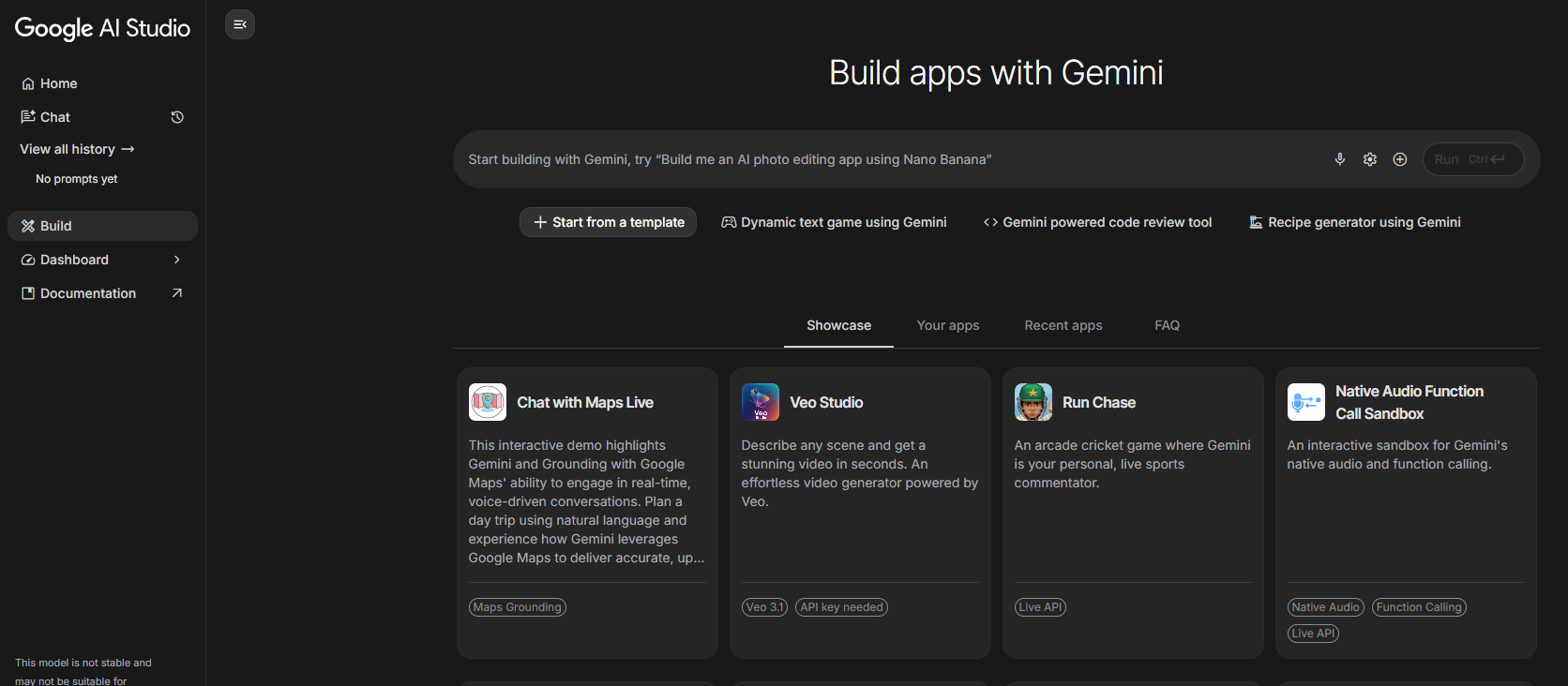The image size is (1568, 686).
Task: Click the Chat with Maps Live app icon
Action: pyautogui.click(x=488, y=402)
